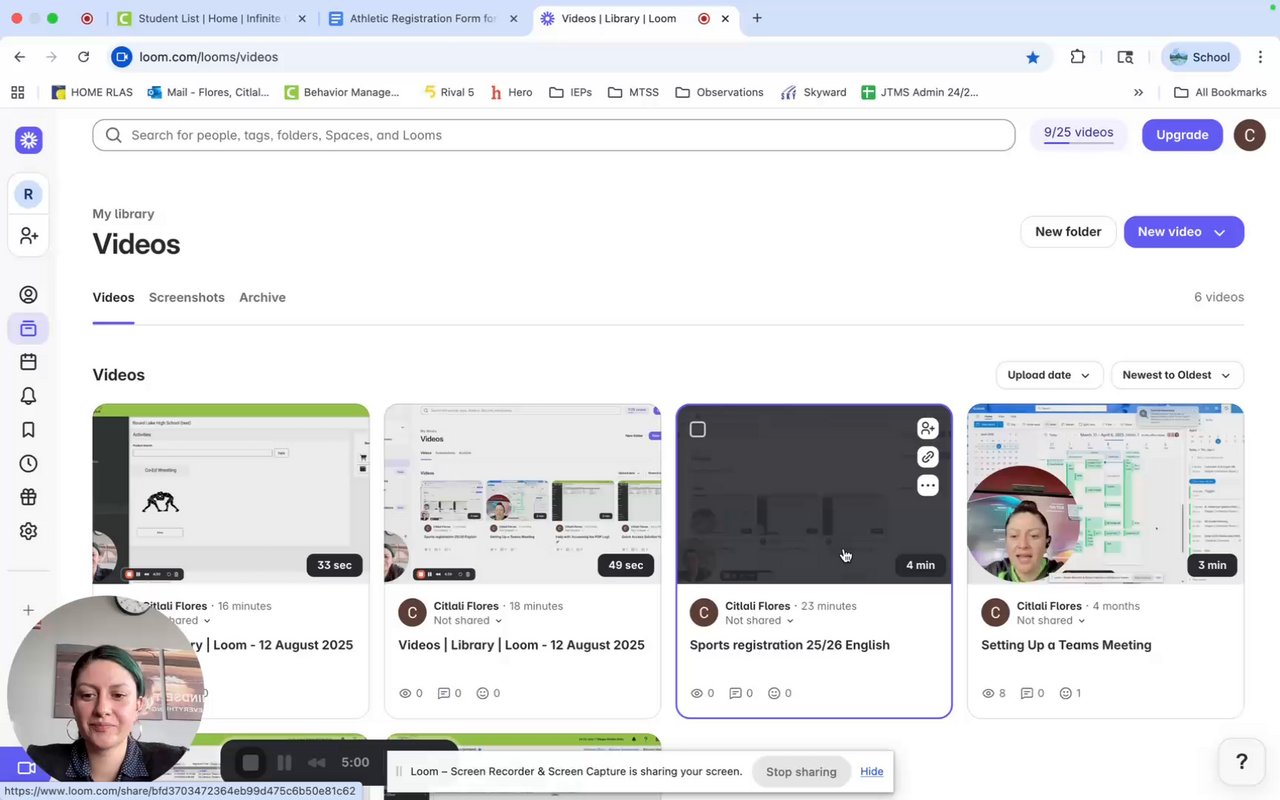Open the 49 sec video thumbnail

[522, 494]
